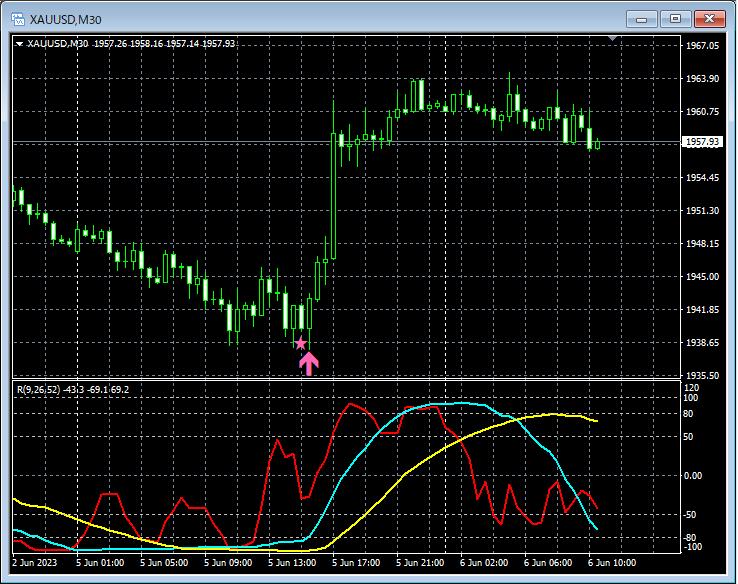This screenshot has height=584, width=738.
Task: Click the 6 Jun 06:00 time label
Action: click(548, 563)
